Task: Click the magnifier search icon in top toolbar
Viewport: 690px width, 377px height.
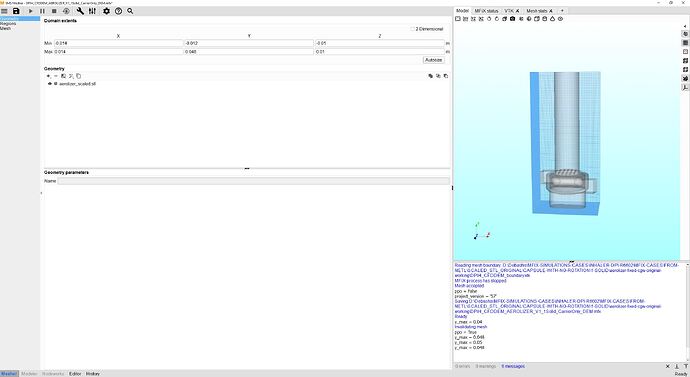Action: point(130,11)
